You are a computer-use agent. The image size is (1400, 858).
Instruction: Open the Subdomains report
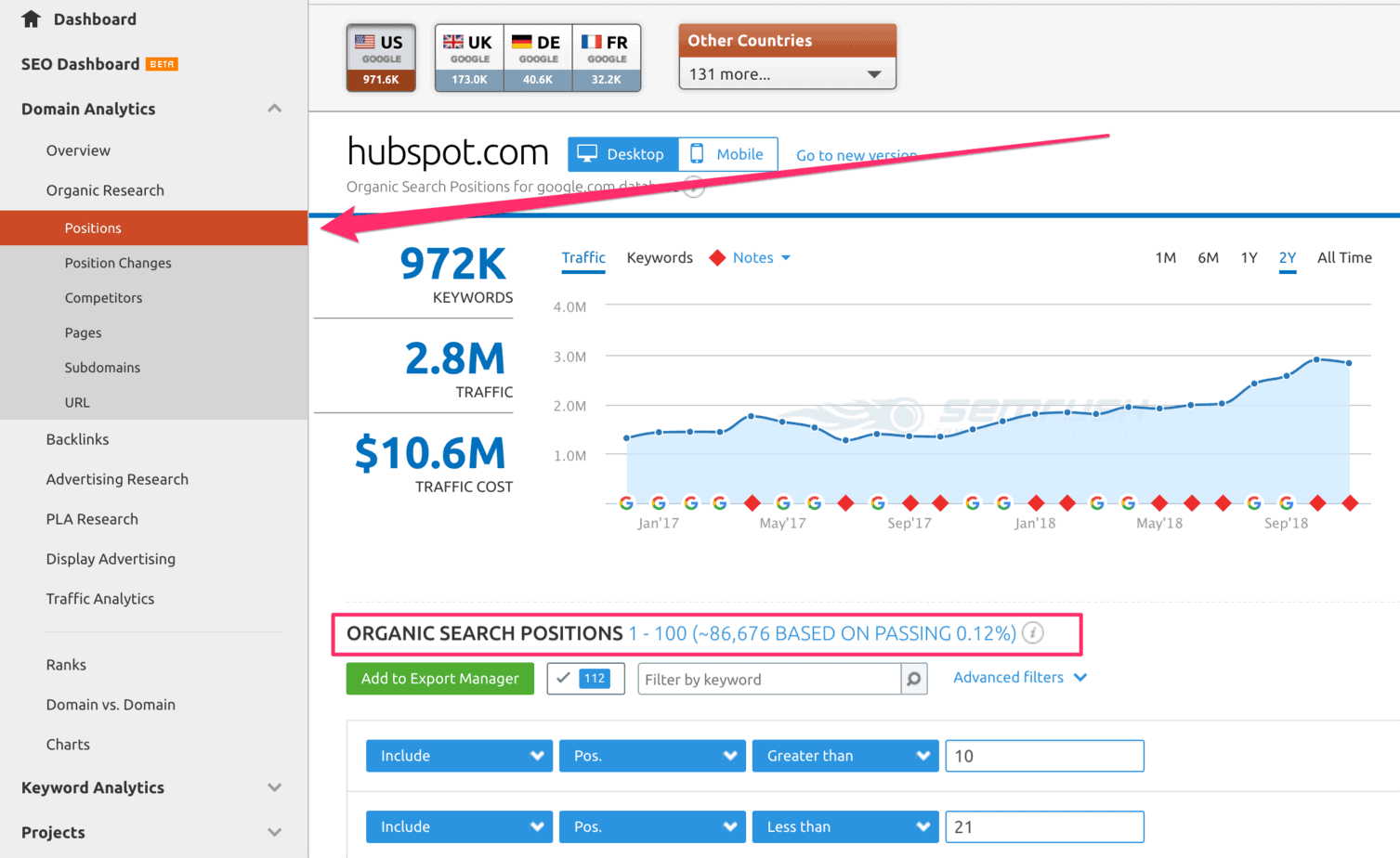(102, 368)
